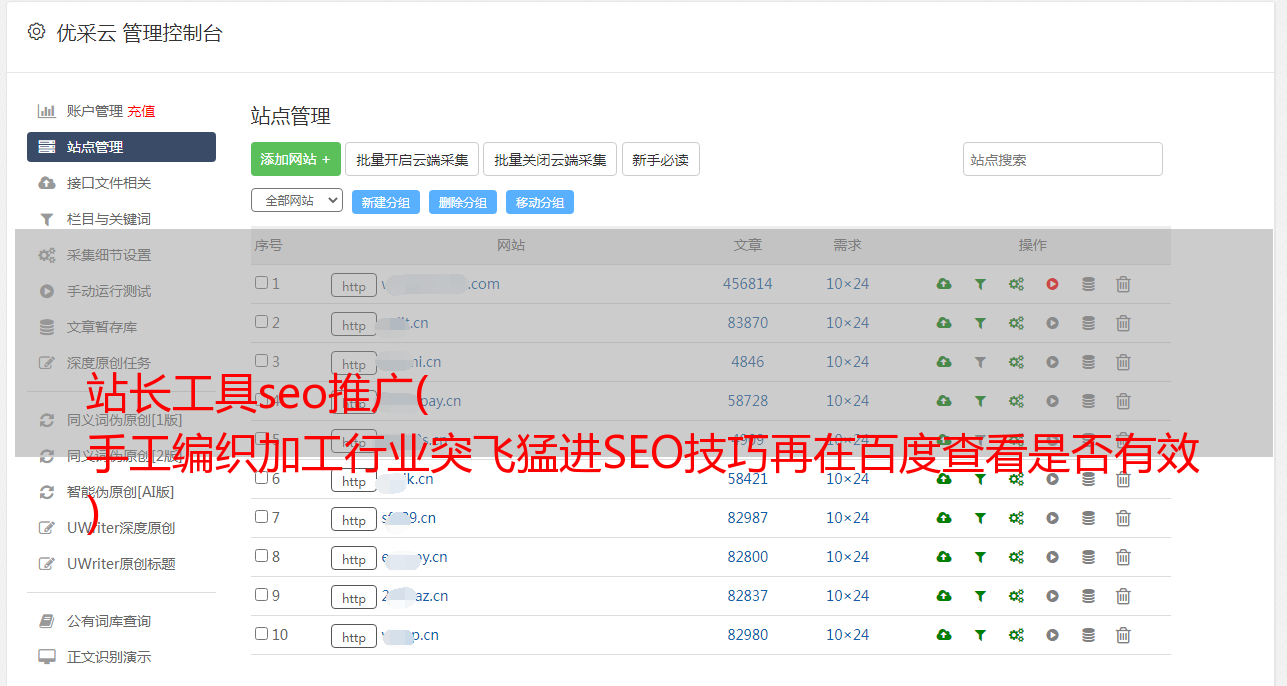
Task: Click the cloud upload icon in row 4
Action: [x=944, y=401]
